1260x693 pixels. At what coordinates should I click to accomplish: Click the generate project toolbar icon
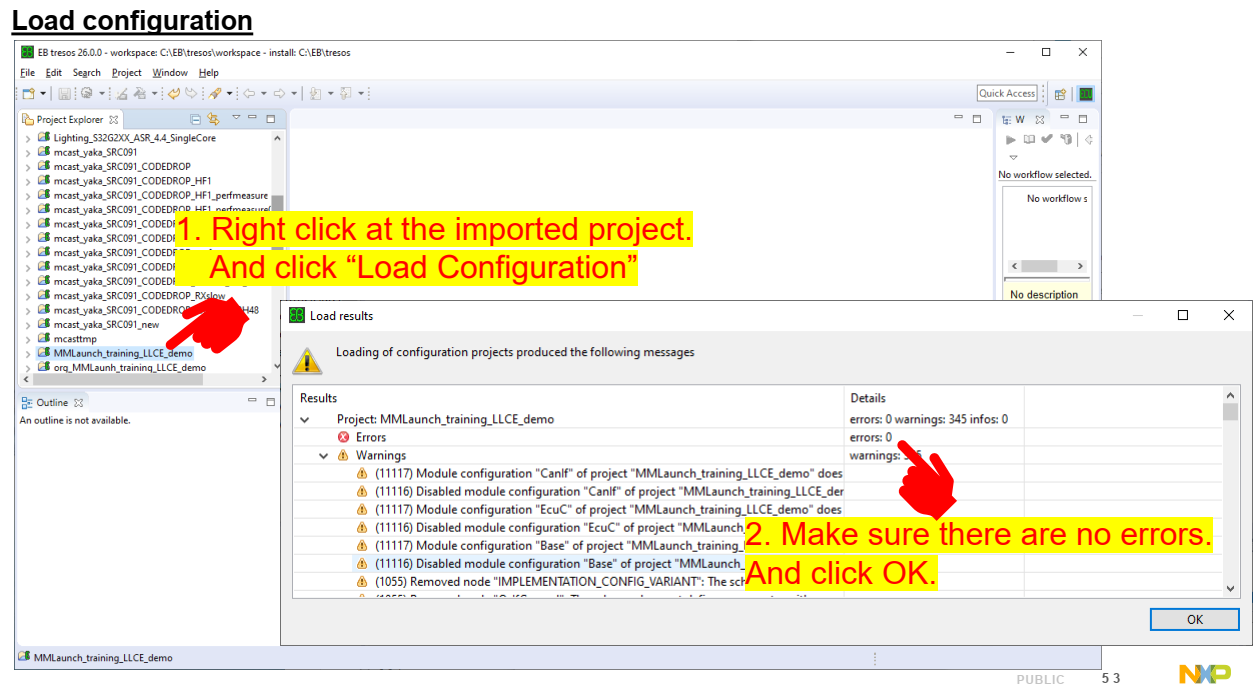coord(140,93)
